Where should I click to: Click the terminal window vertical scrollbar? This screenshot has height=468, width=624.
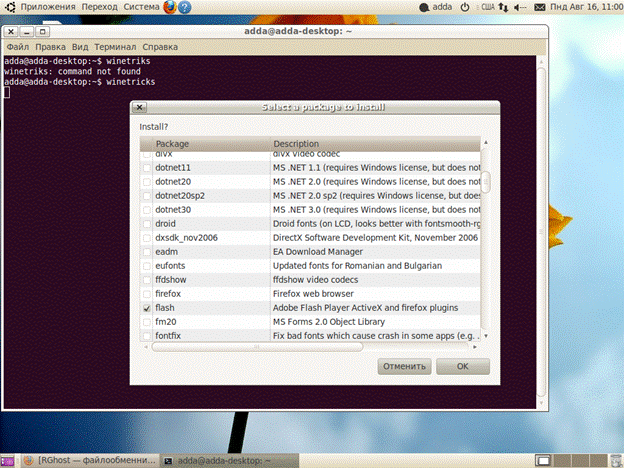[541, 233]
